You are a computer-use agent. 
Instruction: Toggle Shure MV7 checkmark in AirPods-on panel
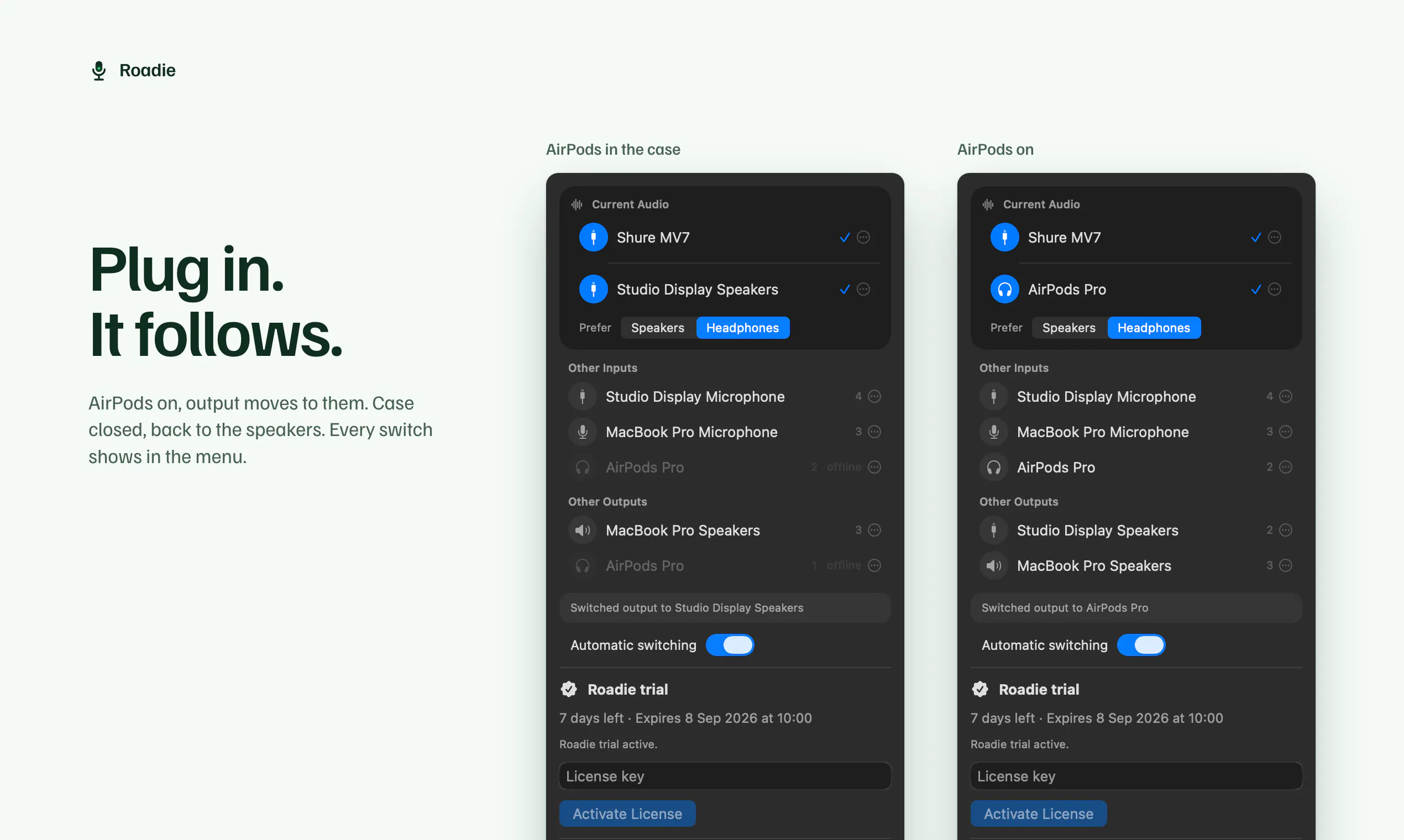click(1256, 237)
